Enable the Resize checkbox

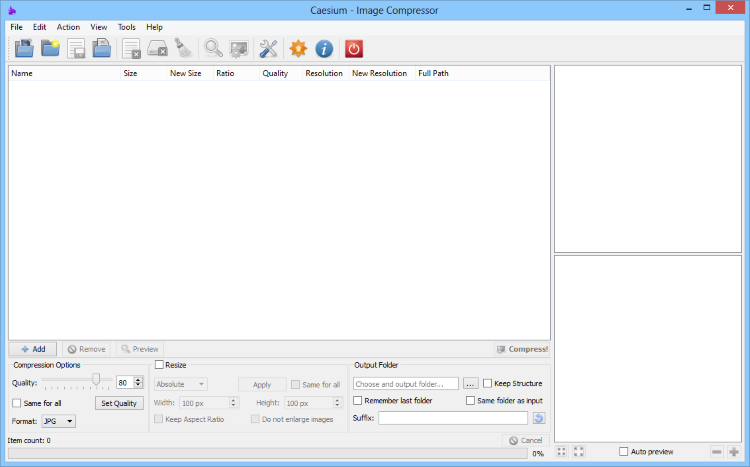(x=159, y=365)
